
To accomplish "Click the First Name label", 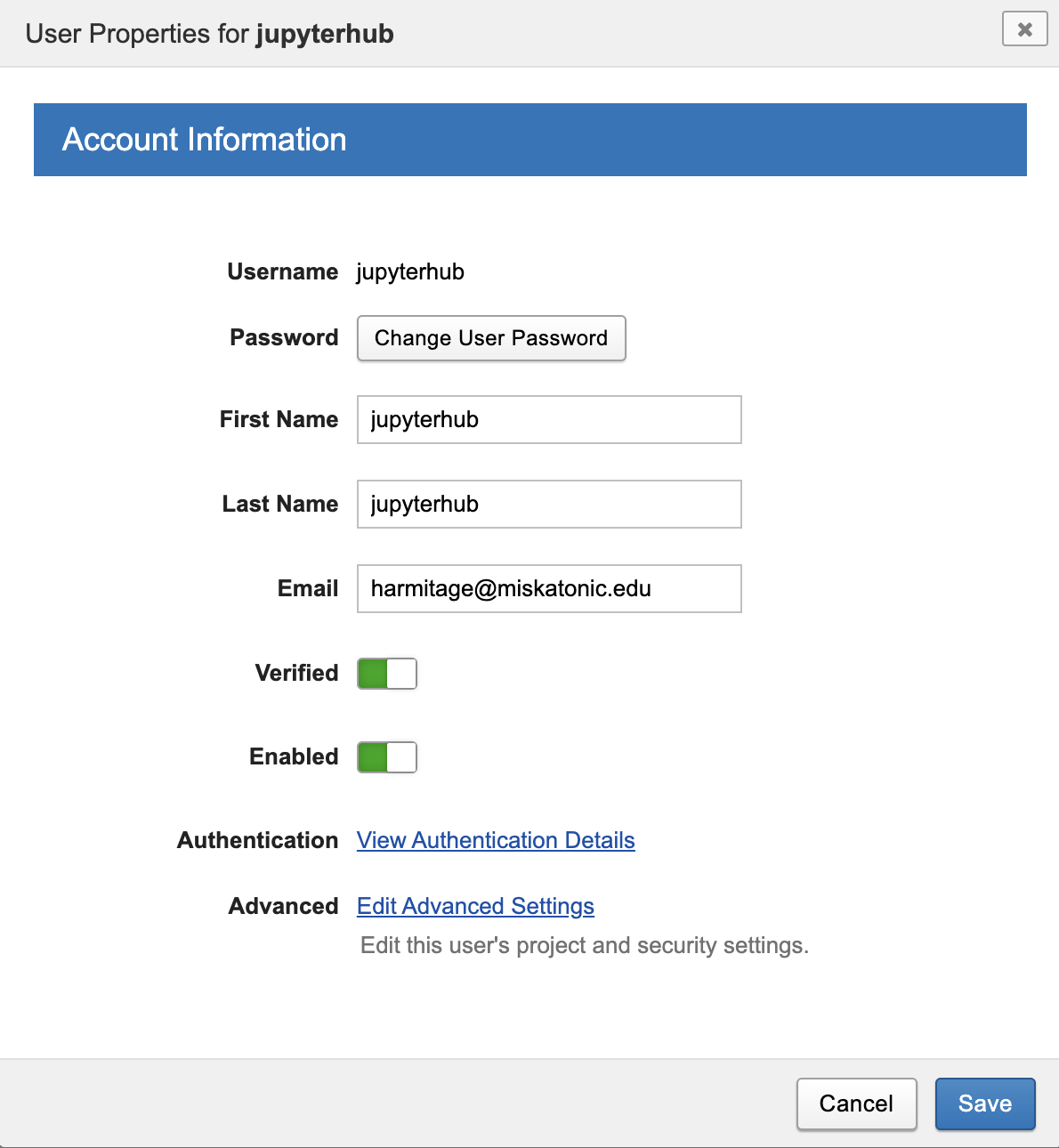I will [279, 419].
